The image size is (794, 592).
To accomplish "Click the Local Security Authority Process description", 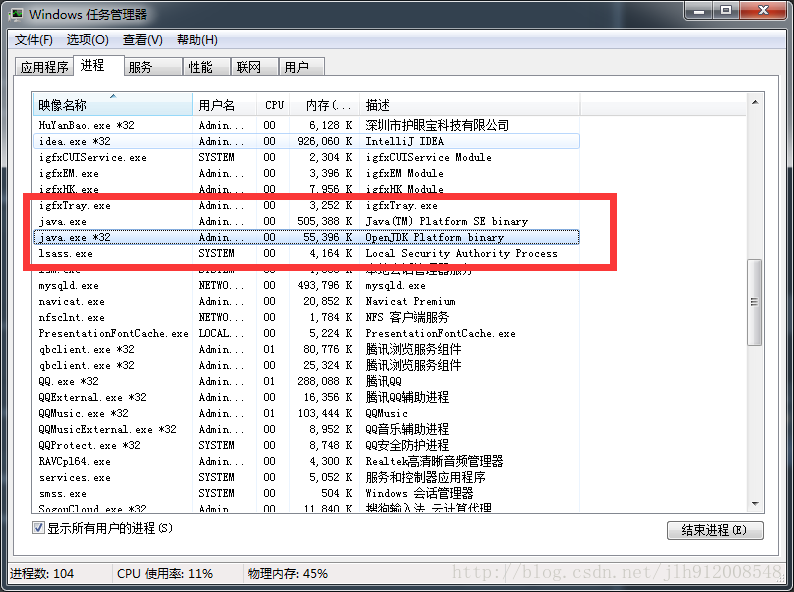I will pos(461,253).
